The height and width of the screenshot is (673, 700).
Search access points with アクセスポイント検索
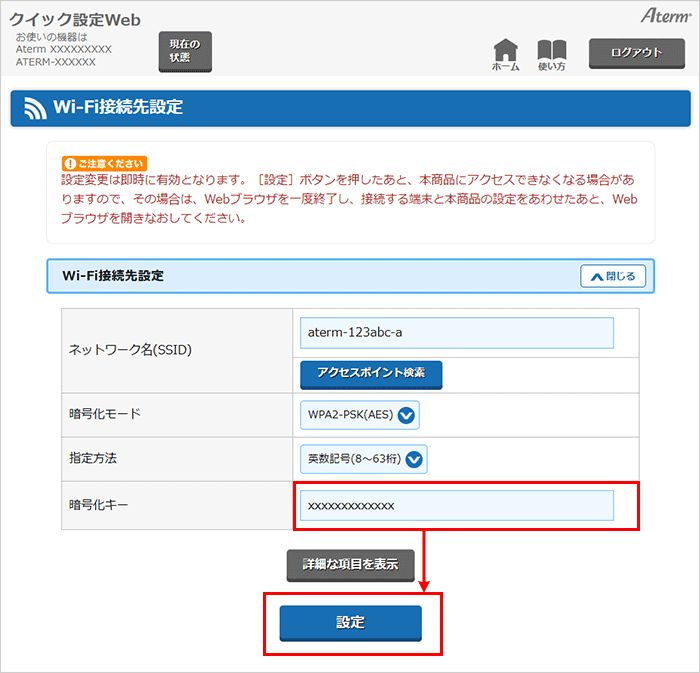tap(371, 373)
